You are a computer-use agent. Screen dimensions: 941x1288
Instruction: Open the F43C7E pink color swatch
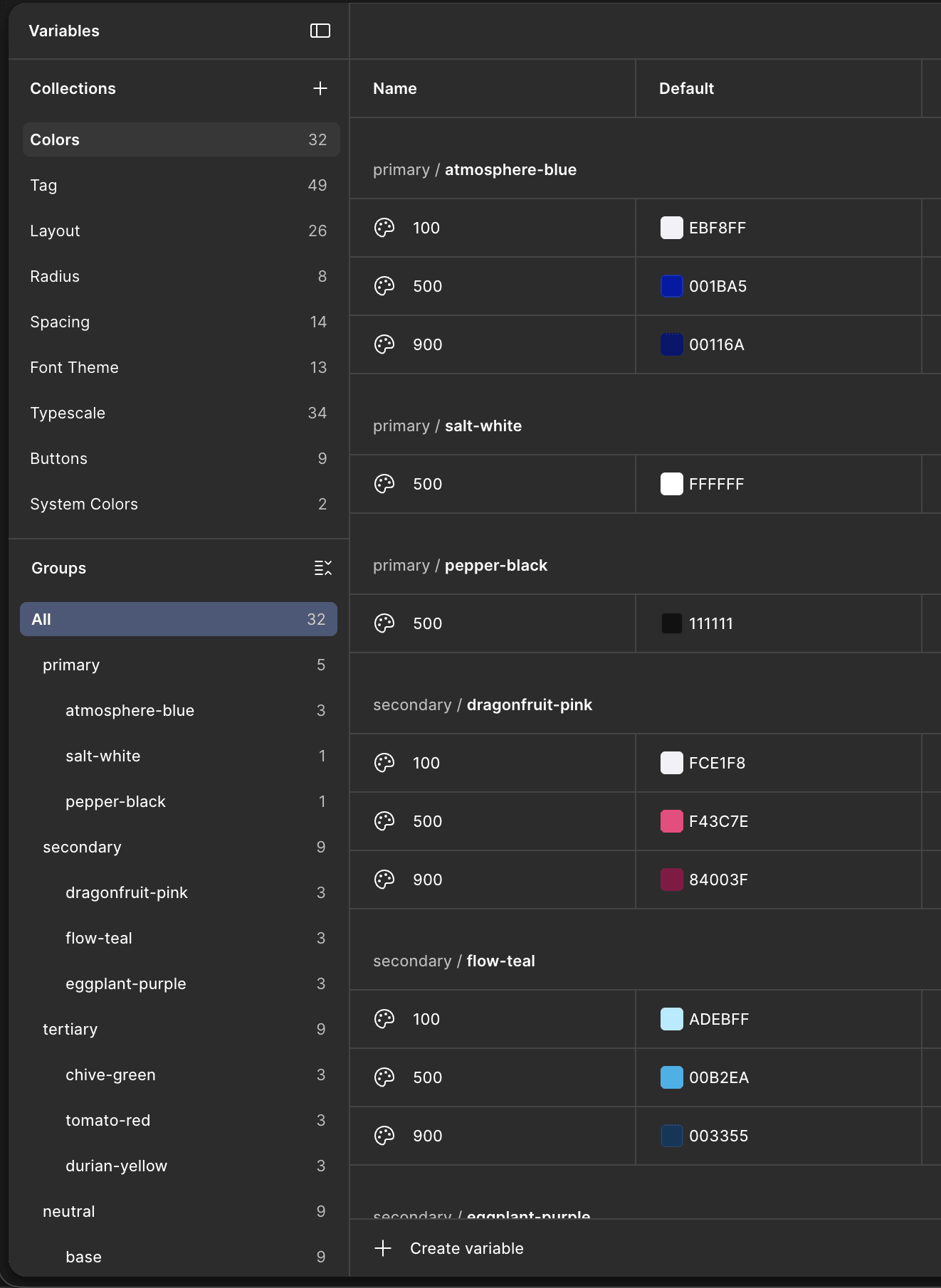(x=672, y=821)
